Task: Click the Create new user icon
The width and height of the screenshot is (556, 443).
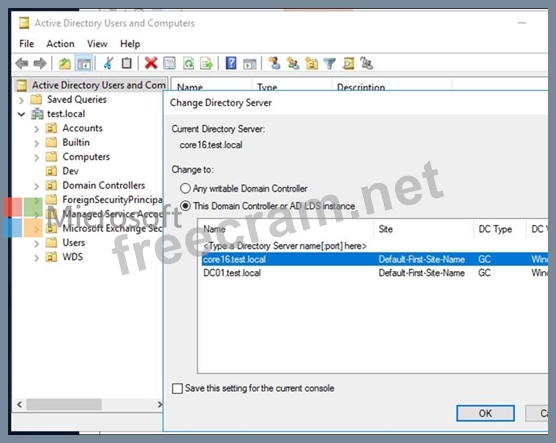Action: tap(274, 63)
